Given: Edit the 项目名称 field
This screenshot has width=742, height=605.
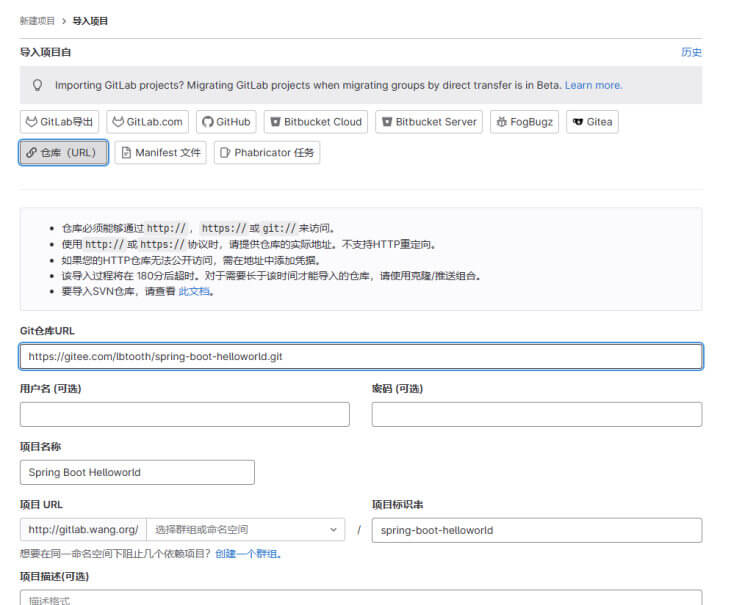Looking at the screenshot, I should (137, 472).
